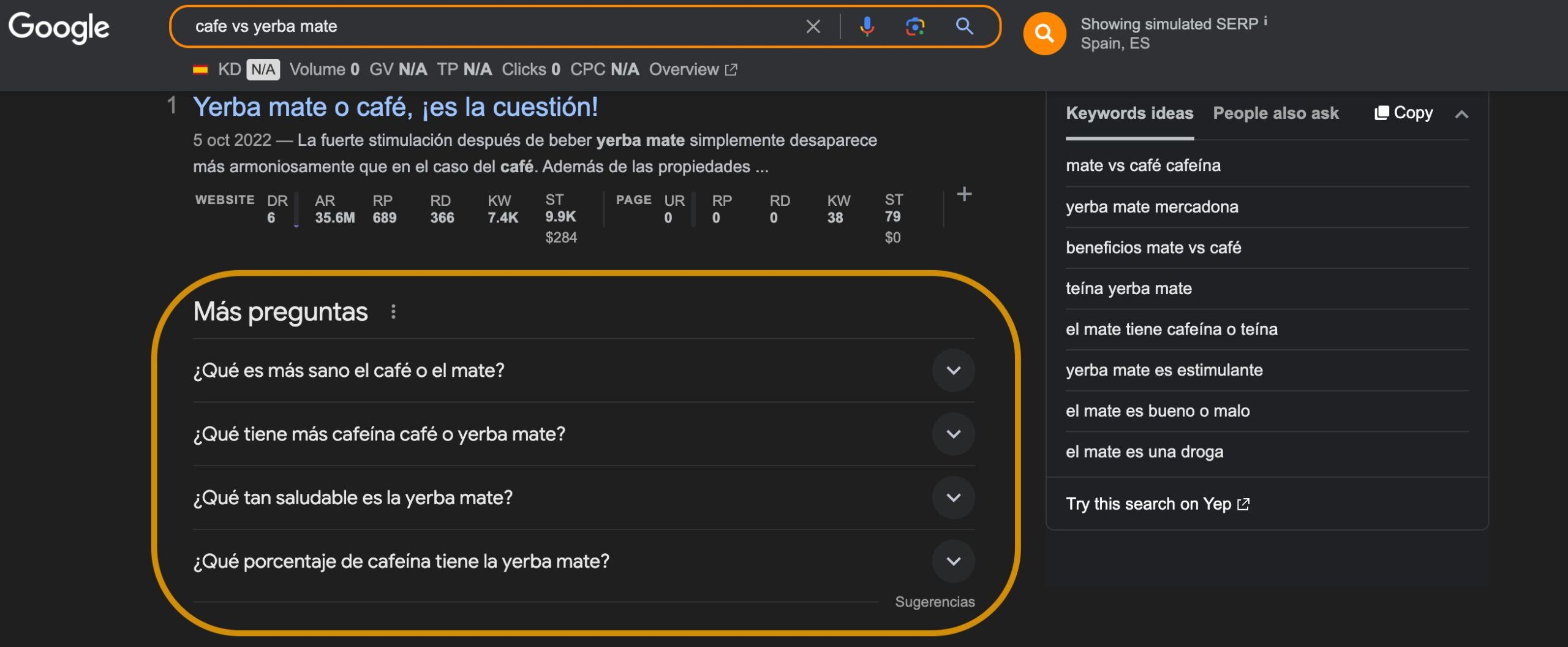
Task: Click the plus icon to add metric columns
Action: pos(964,195)
